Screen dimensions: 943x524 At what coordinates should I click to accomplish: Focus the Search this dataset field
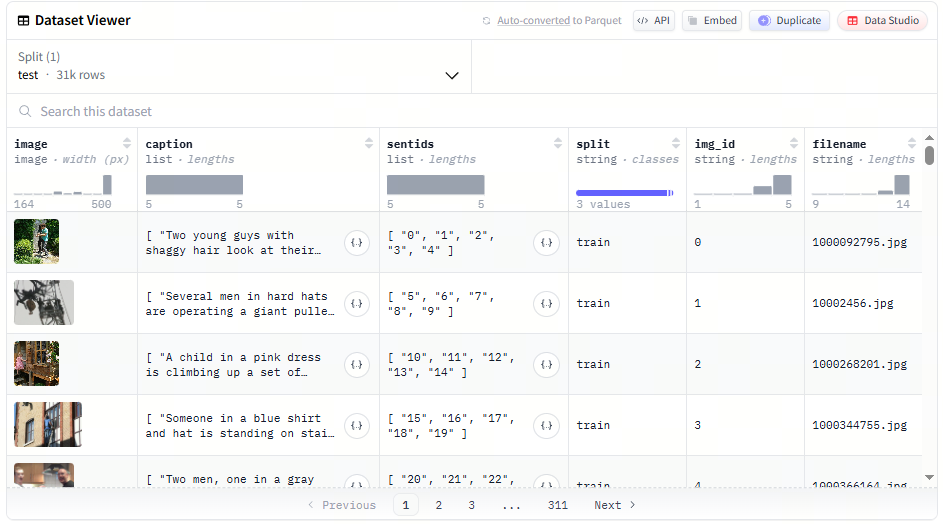tap(472, 111)
